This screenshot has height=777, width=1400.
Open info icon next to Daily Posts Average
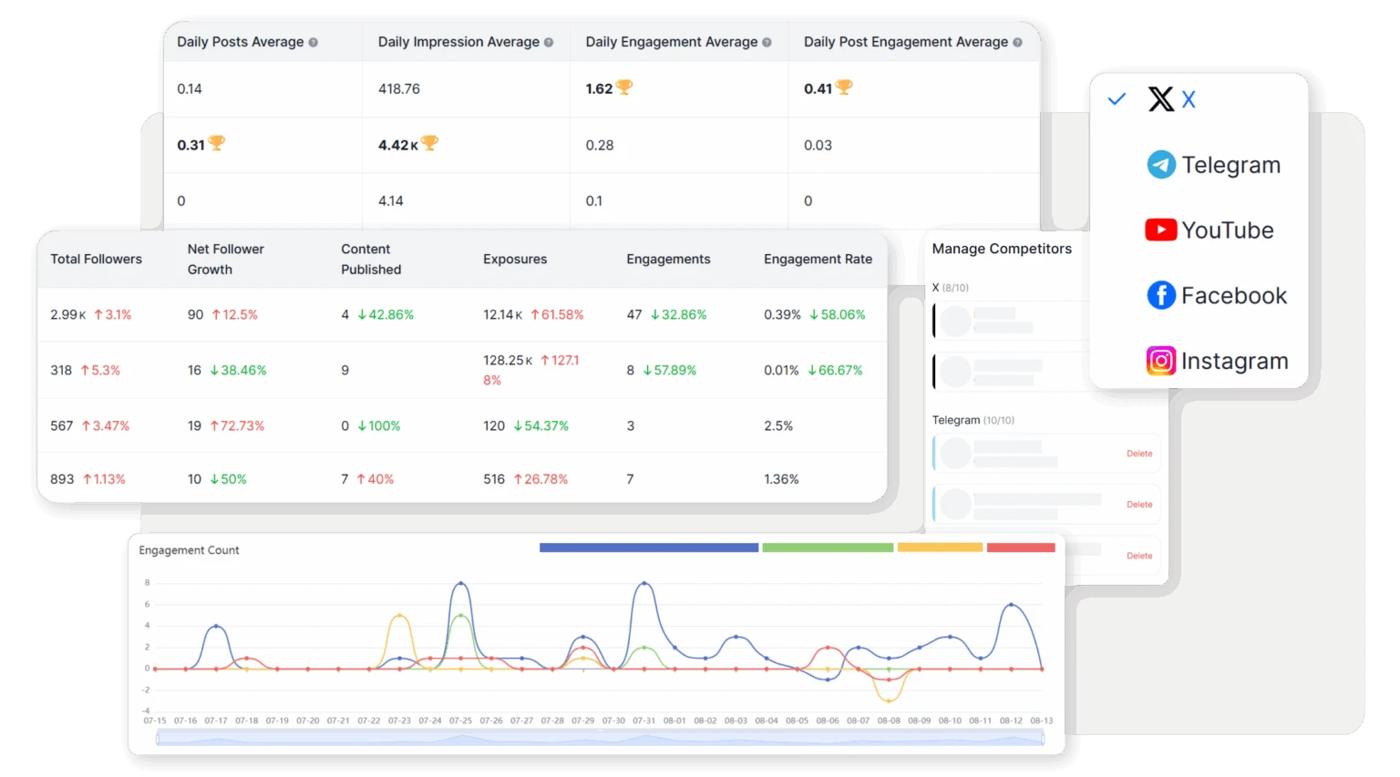coord(313,43)
